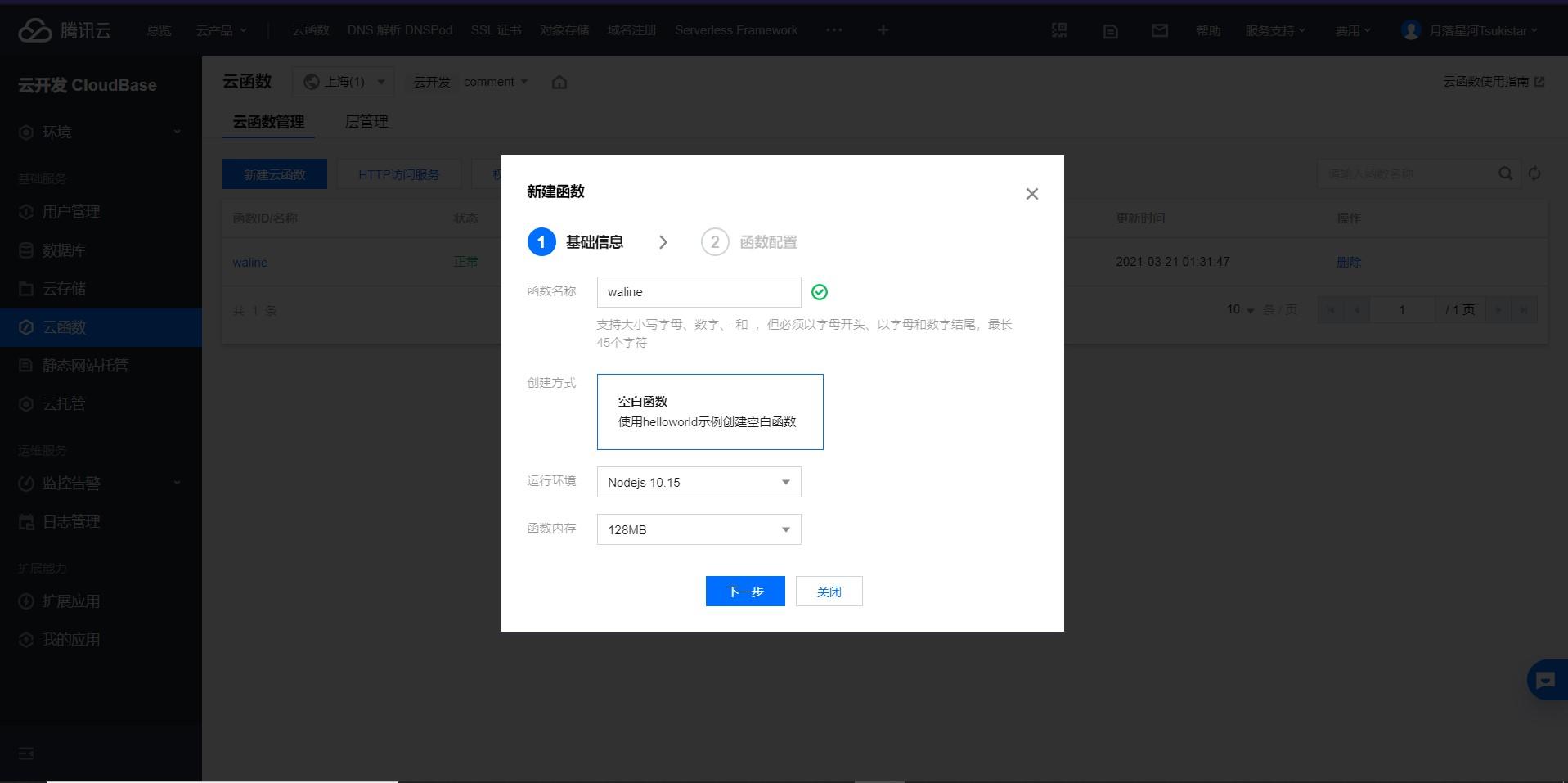
Task: Open 域名注册 in top navigation
Action: pos(631,30)
